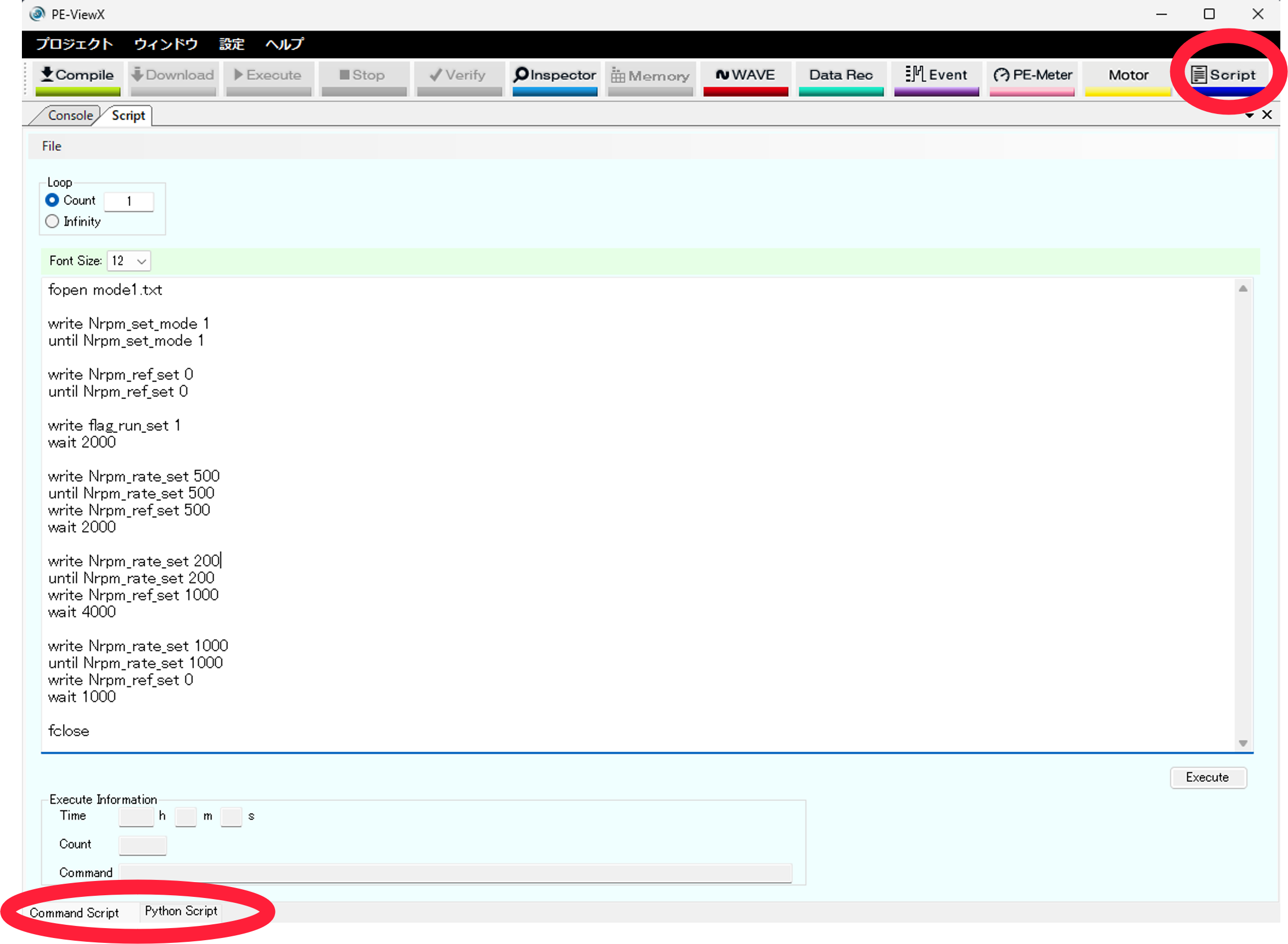Open the Script tool in toolbar

1223,76
